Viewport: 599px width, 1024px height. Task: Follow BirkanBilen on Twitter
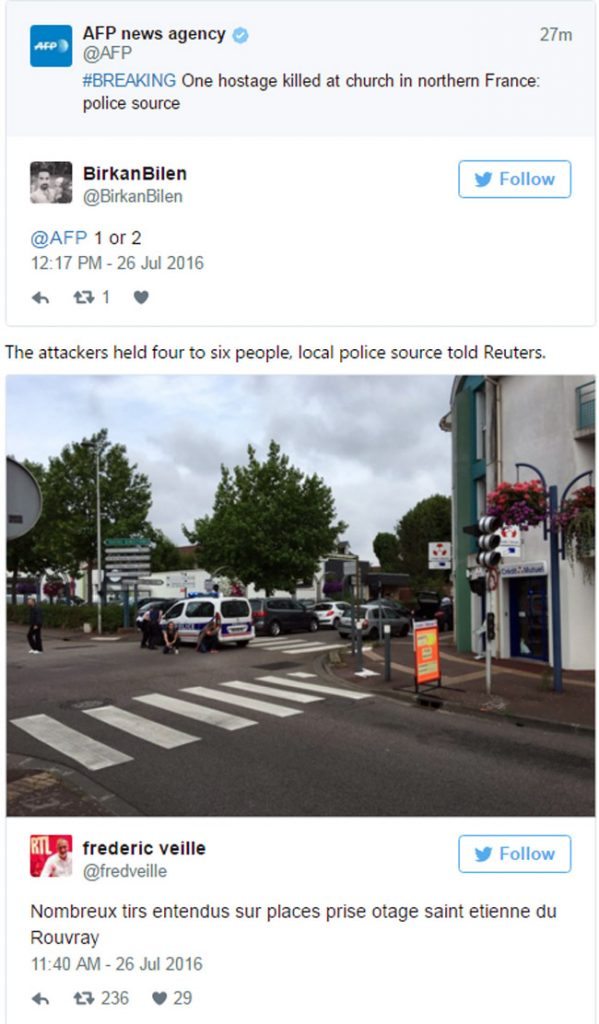[x=514, y=179]
